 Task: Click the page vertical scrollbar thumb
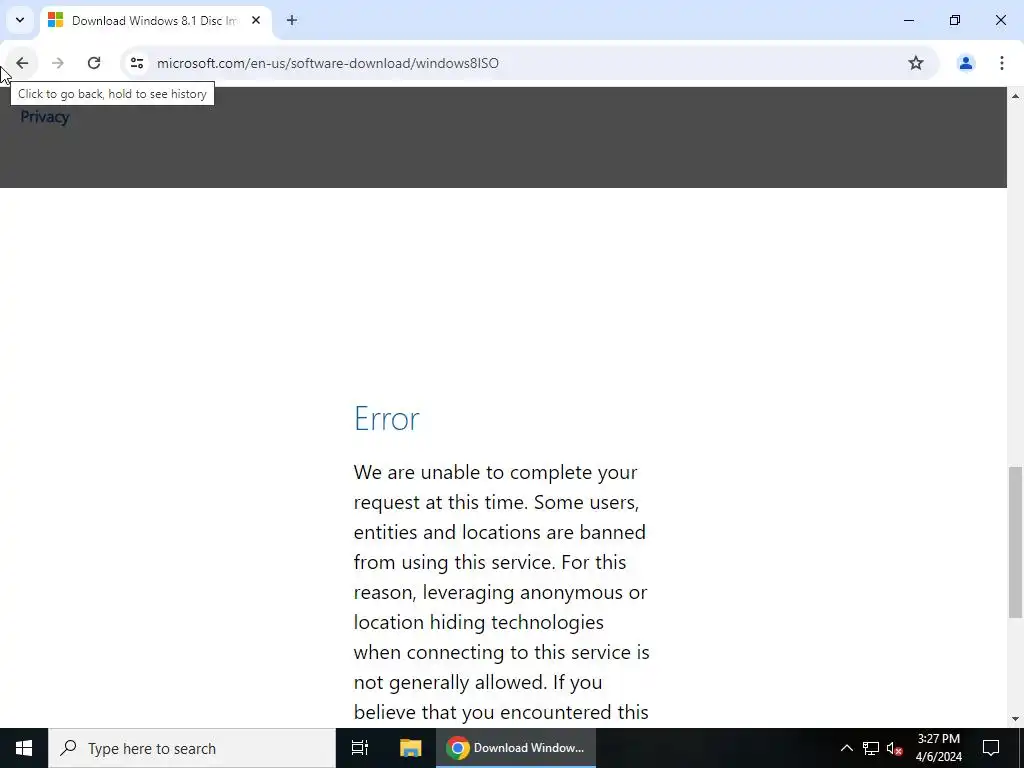click(x=1015, y=542)
